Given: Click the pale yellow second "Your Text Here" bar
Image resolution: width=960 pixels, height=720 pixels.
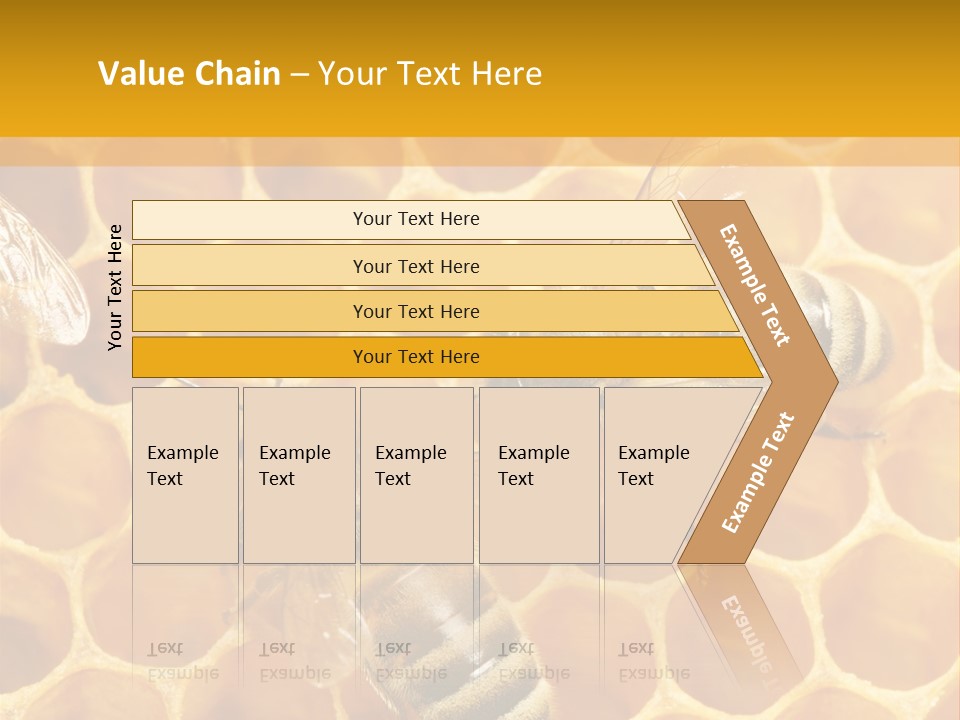Looking at the screenshot, I should [416, 266].
